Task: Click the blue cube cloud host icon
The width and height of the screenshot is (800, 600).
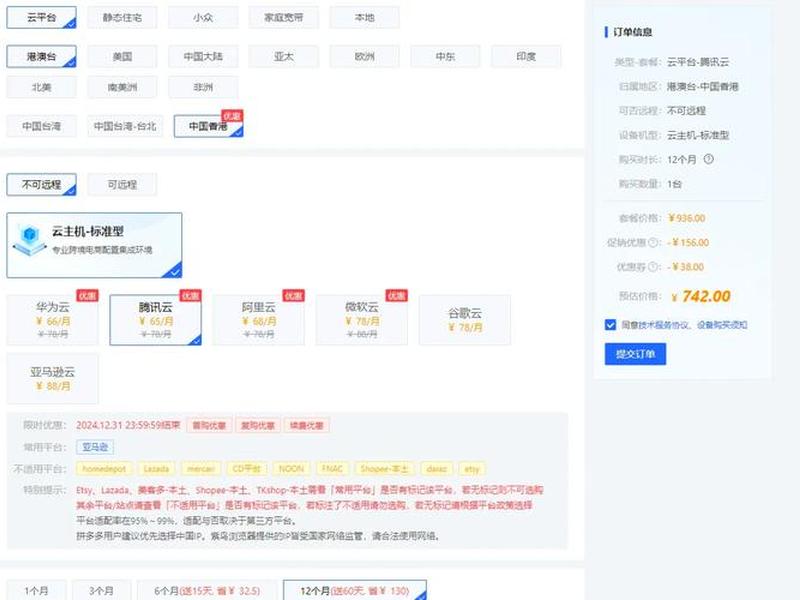Action: (x=30, y=240)
